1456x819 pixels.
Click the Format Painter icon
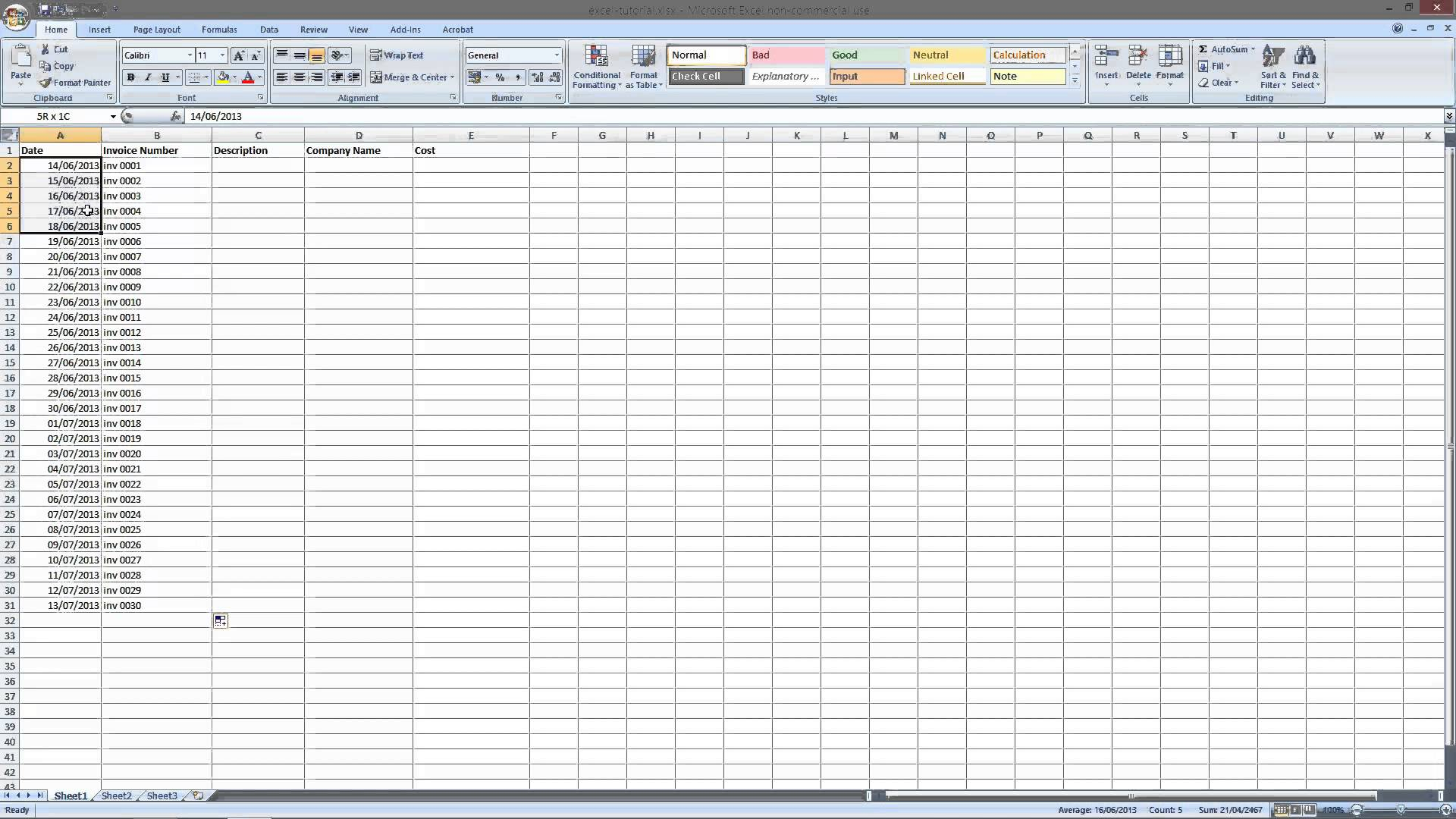45,83
